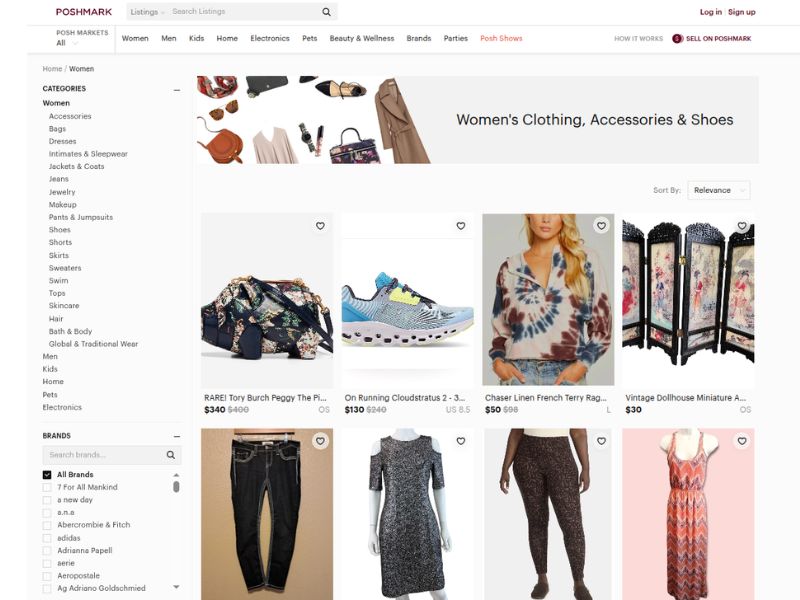Viewport: 800px width, 600px height.
Task: Click the brands list scroll-up arrow
Action: [176, 475]
